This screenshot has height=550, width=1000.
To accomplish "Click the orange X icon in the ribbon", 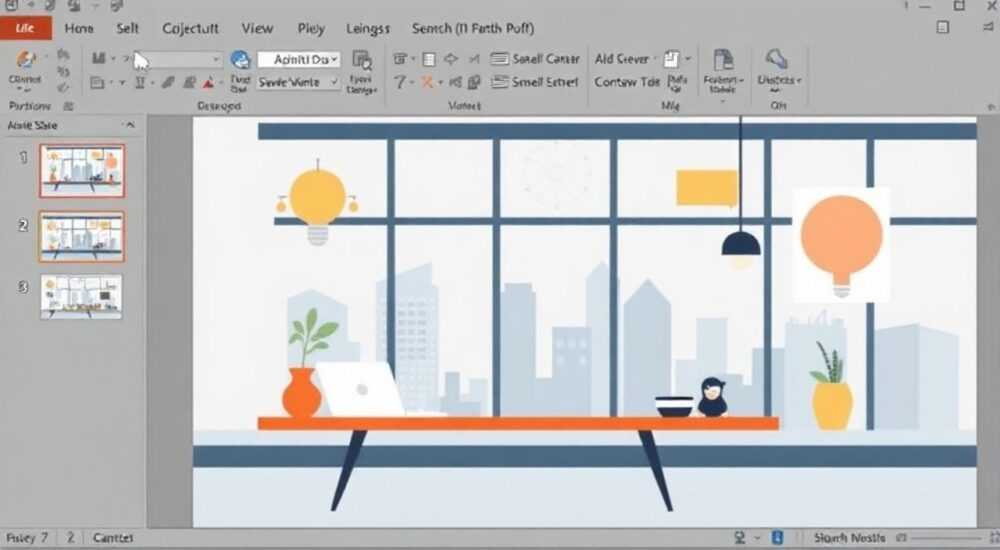I will click(427, 82).
